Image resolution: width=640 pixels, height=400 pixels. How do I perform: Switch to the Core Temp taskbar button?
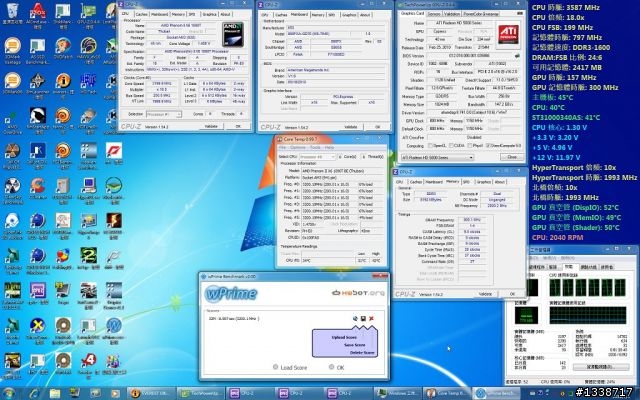coord(447,393)
